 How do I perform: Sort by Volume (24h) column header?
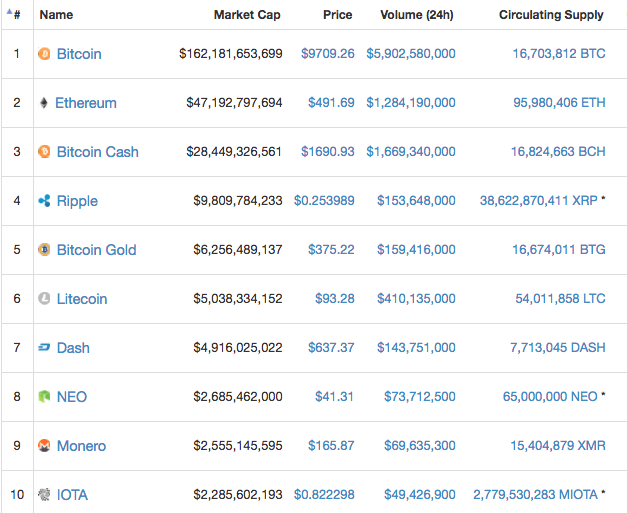click(417, 15)
